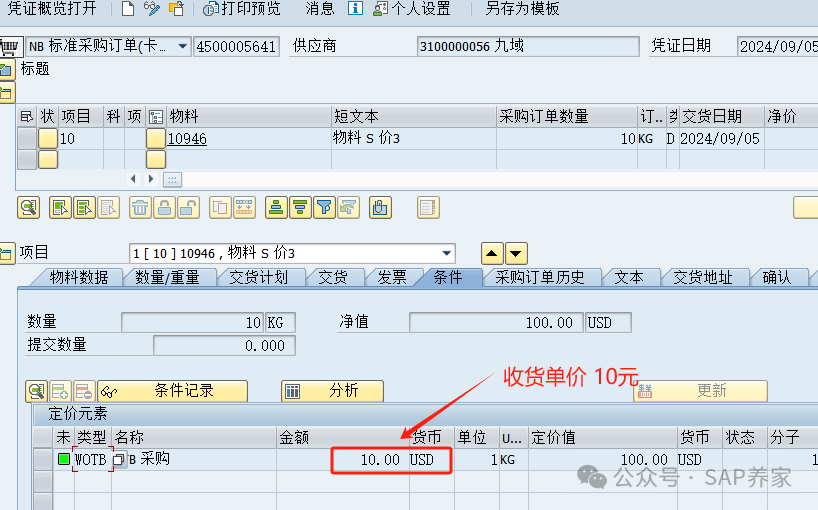Click the insert condition row icon

tap(60, 391)
